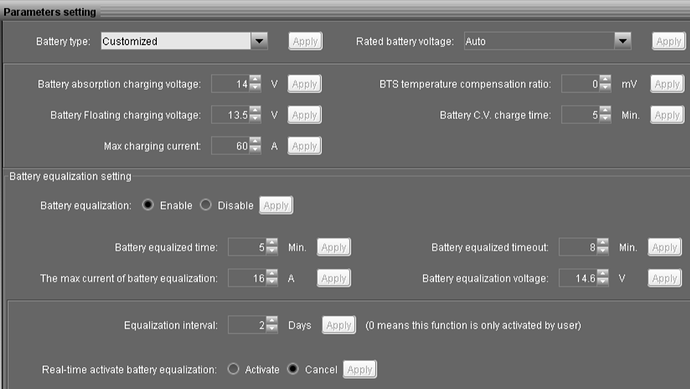Decrease BTS temperature compensation ratio
This screenshot has height=389, width=690.
click(606, 88)
